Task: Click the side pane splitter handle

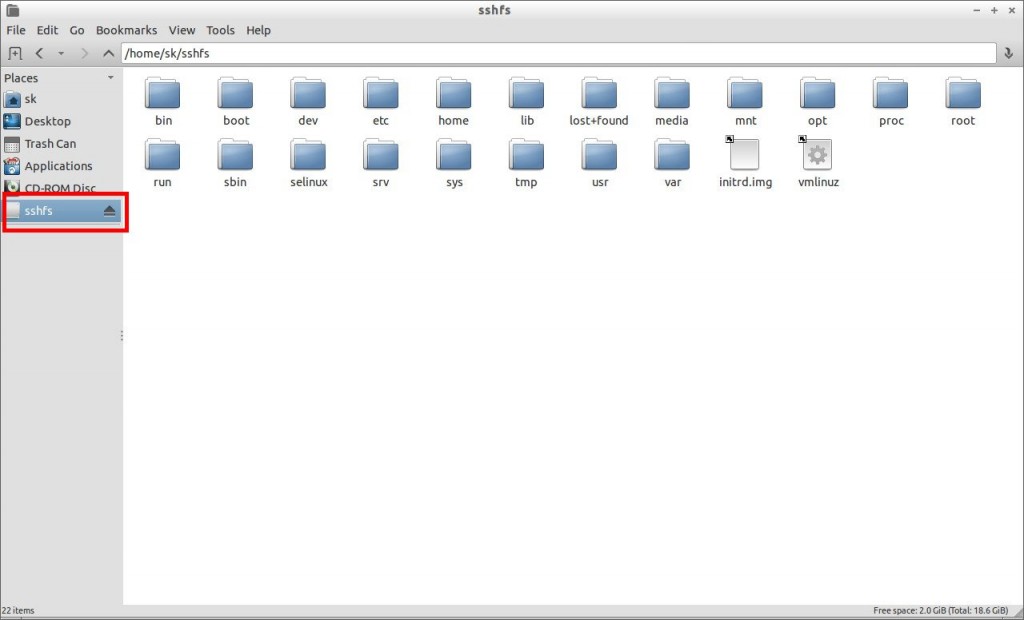Action: 122,336
